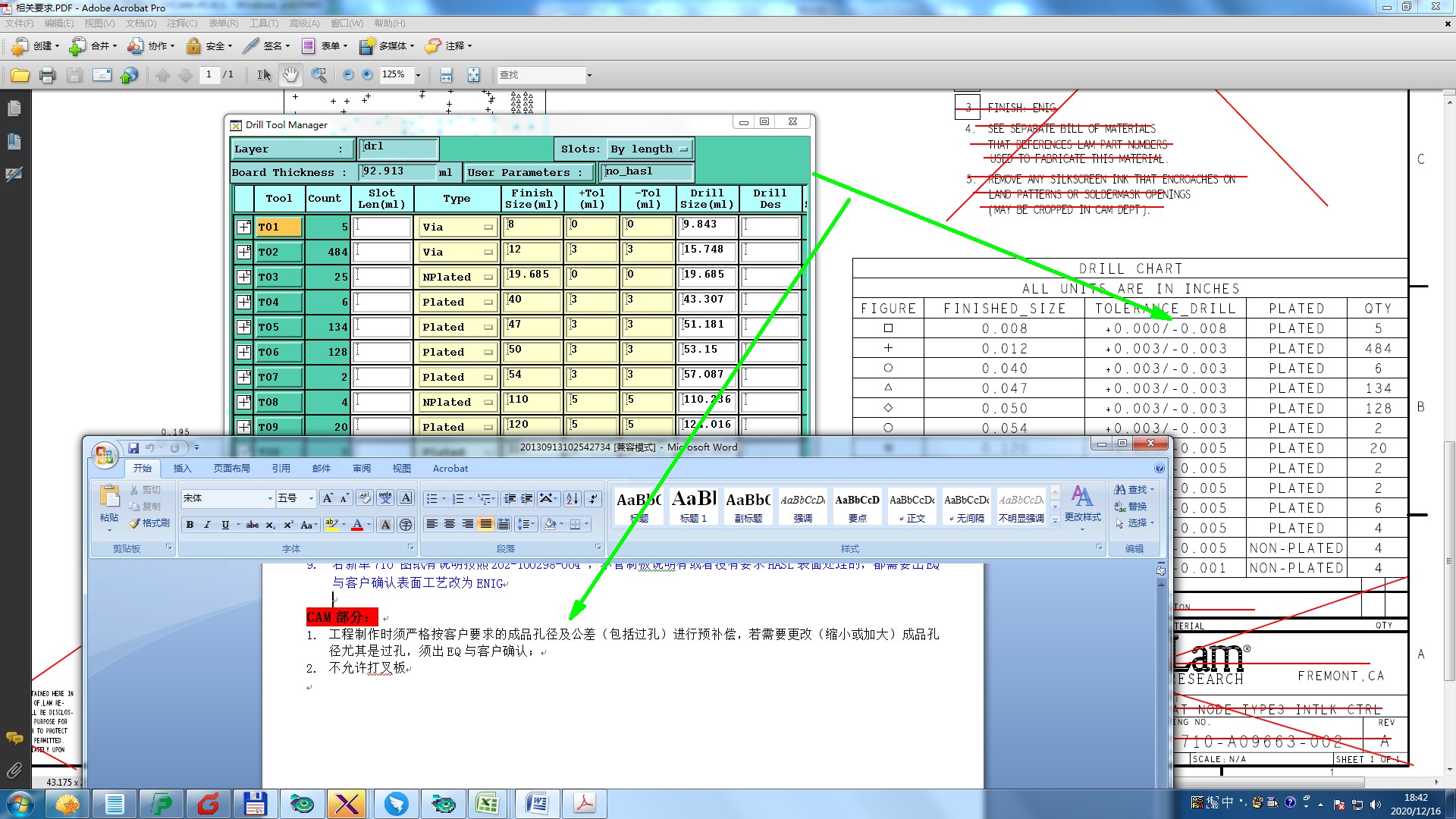Toggle strikethrough abc in Word
This screenshot has width=1456, height=819.
[x=253, y=524]
